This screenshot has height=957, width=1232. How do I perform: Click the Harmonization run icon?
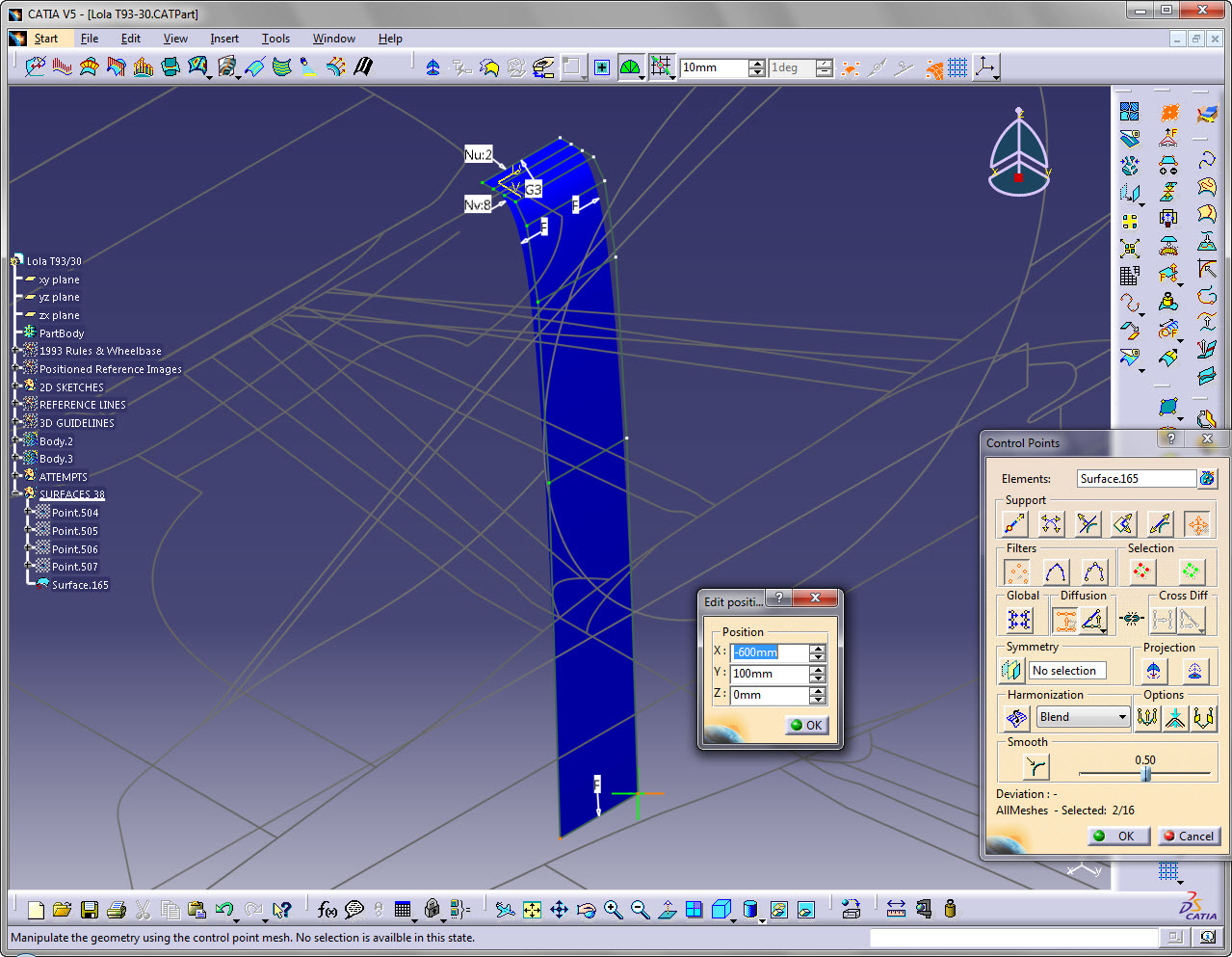click(1016, 717)
